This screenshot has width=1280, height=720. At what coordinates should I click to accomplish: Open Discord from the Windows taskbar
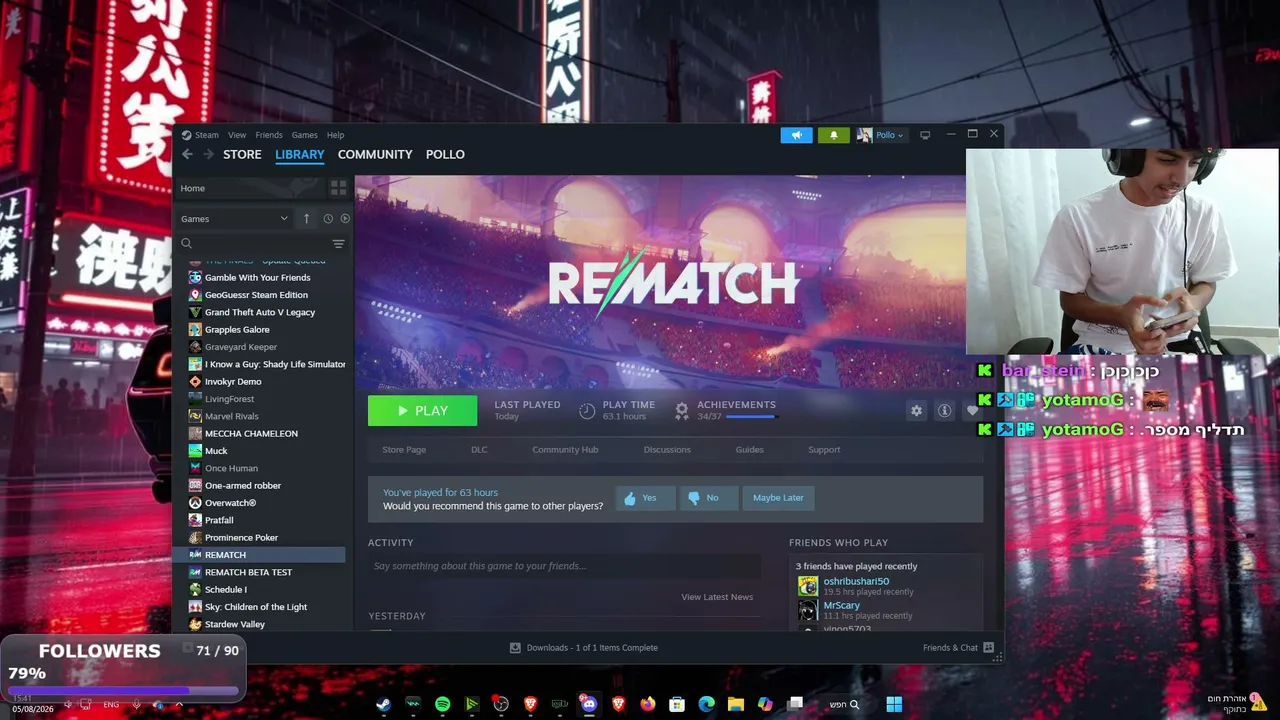[589, 705]
